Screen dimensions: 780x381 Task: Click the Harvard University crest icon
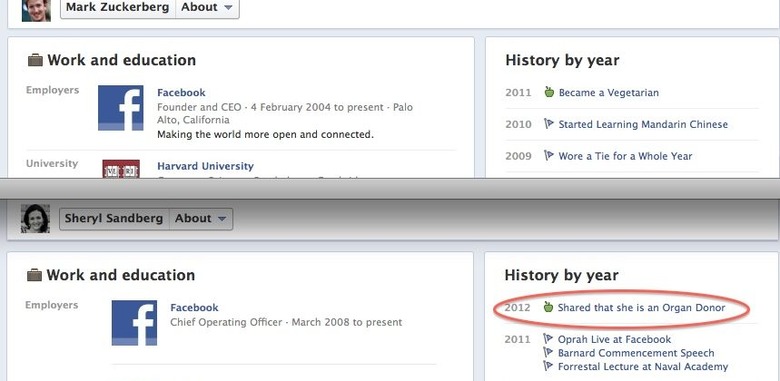pos(121,169)
